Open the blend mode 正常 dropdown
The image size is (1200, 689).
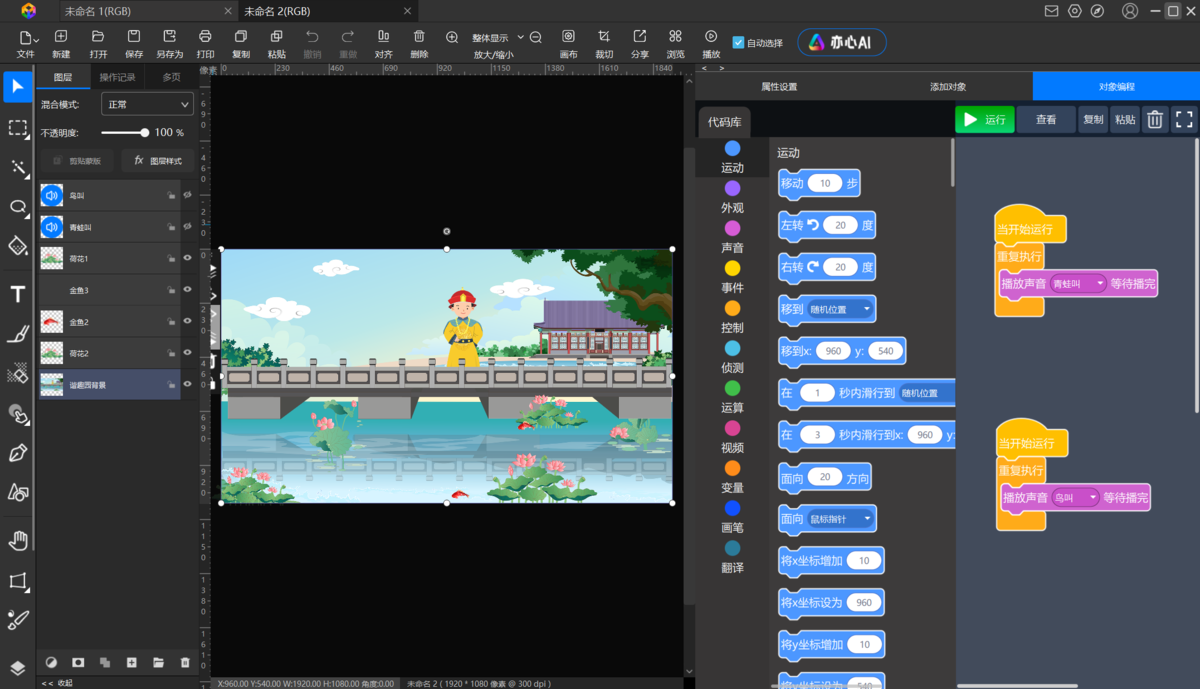click(147, 104)
